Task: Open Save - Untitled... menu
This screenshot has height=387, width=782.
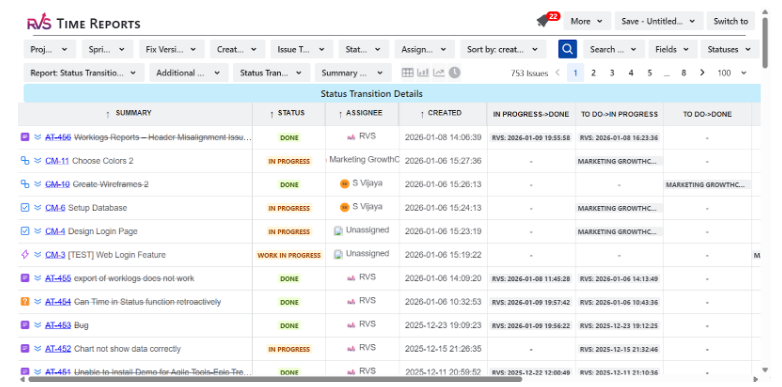Action: click(659, 21)
